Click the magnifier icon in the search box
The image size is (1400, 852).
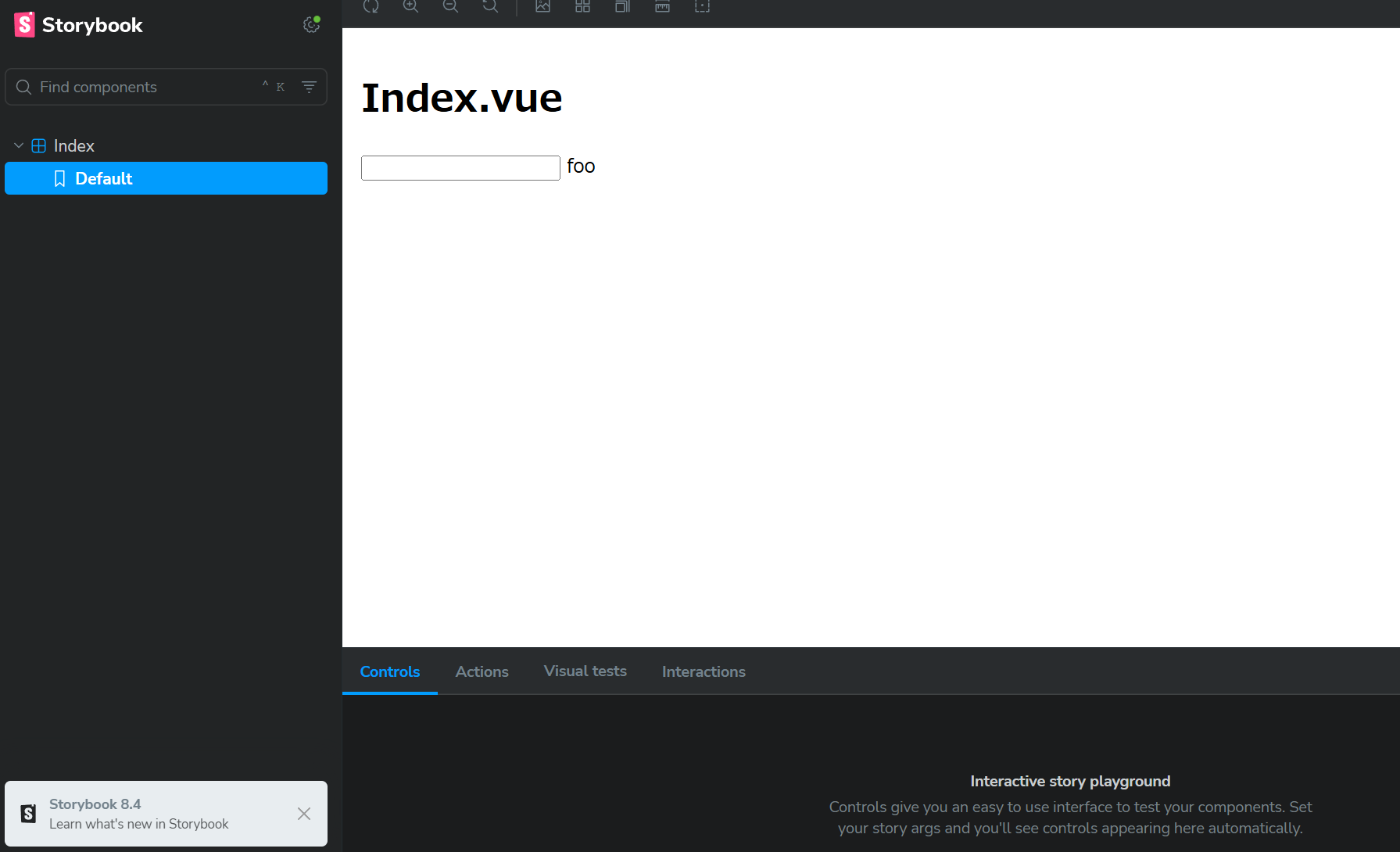pyautogui.click(x=24, y=87)
